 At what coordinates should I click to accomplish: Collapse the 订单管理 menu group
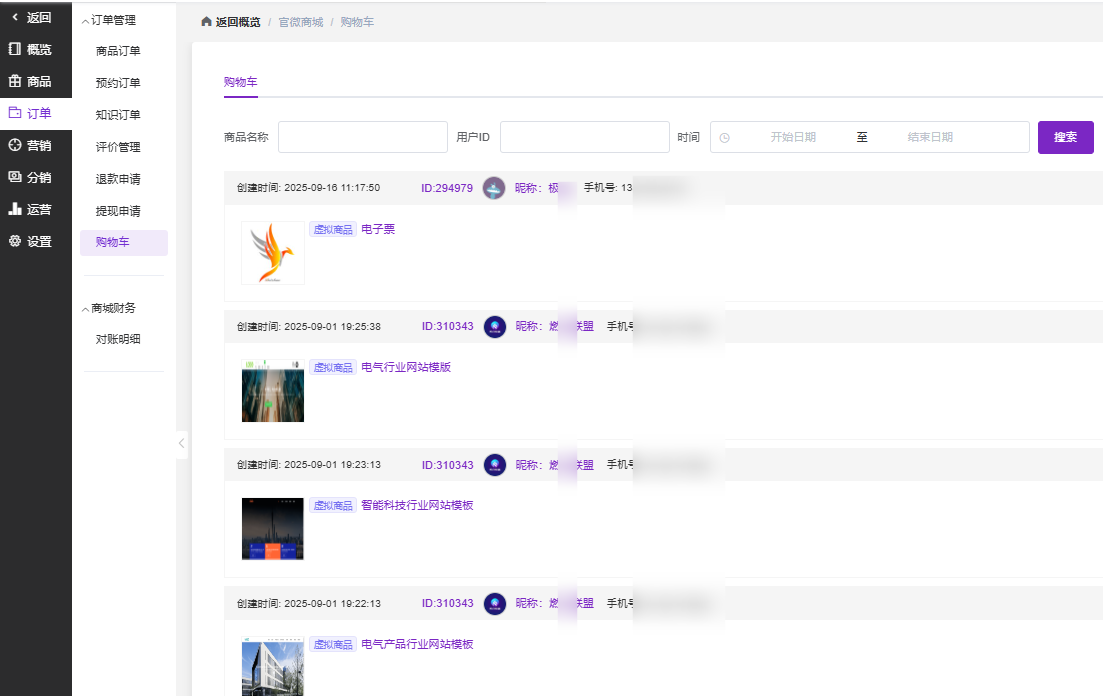coord(108,20)
